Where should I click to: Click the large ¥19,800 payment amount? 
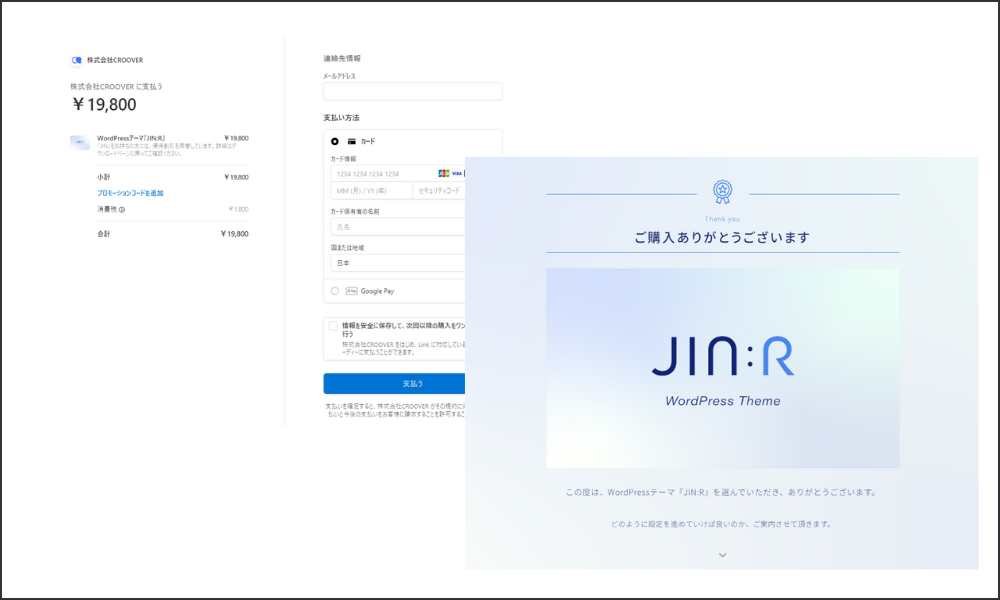pyautogui.click(x=104, y=105)
